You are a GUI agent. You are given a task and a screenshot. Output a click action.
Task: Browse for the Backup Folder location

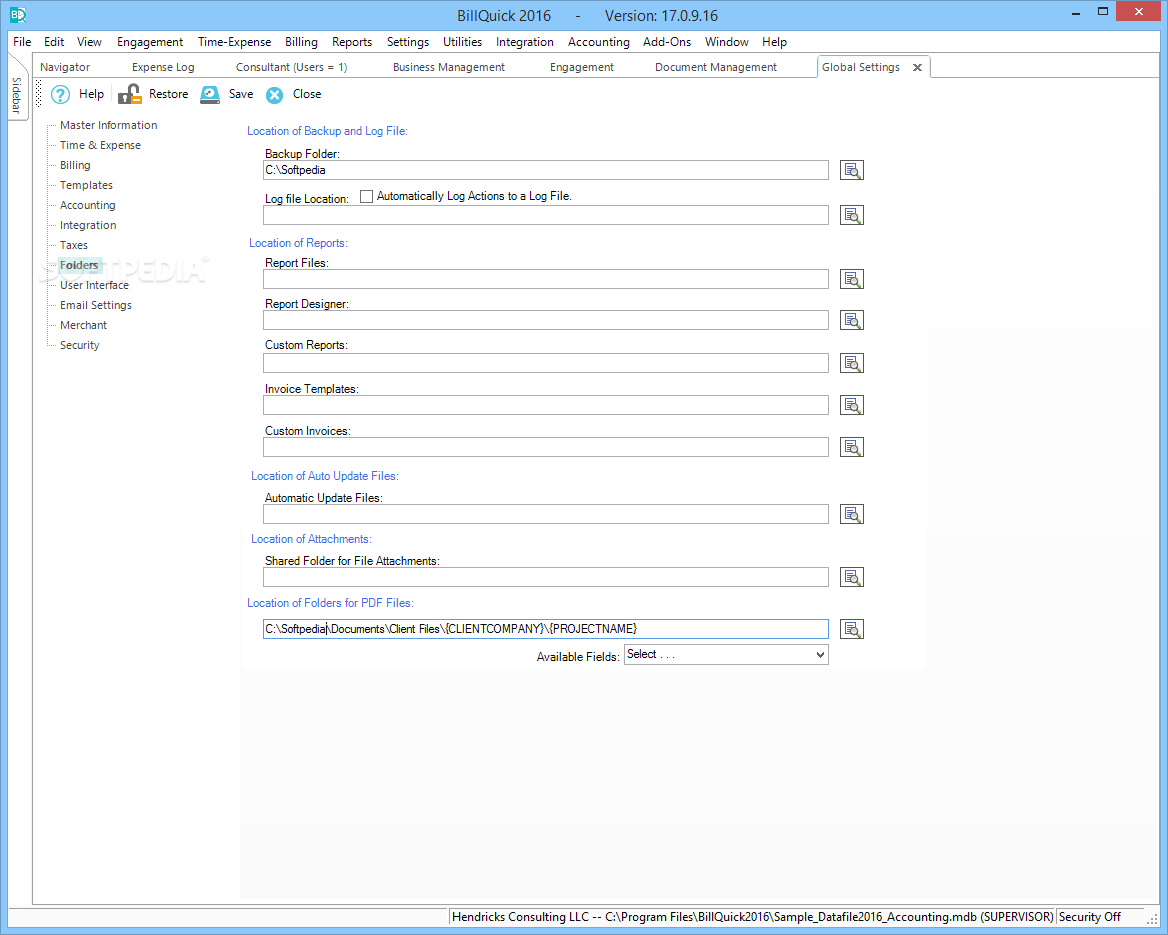point(851,170)
